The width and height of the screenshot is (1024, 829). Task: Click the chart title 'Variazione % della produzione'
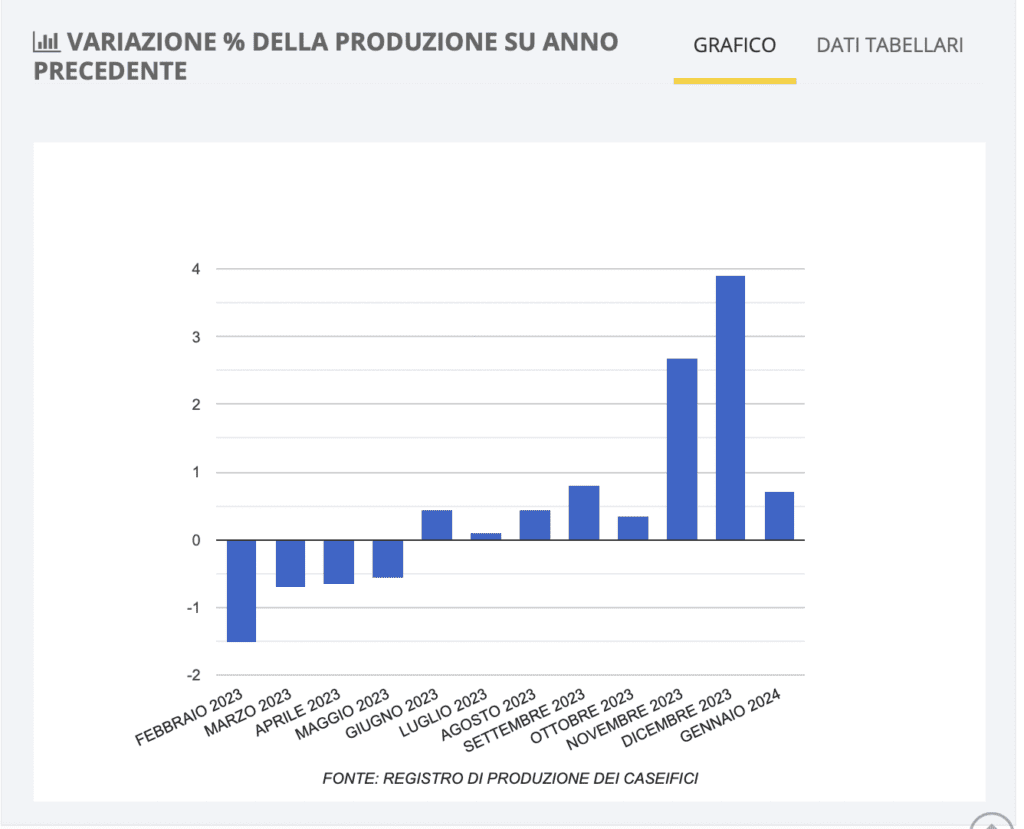point(325,56)
